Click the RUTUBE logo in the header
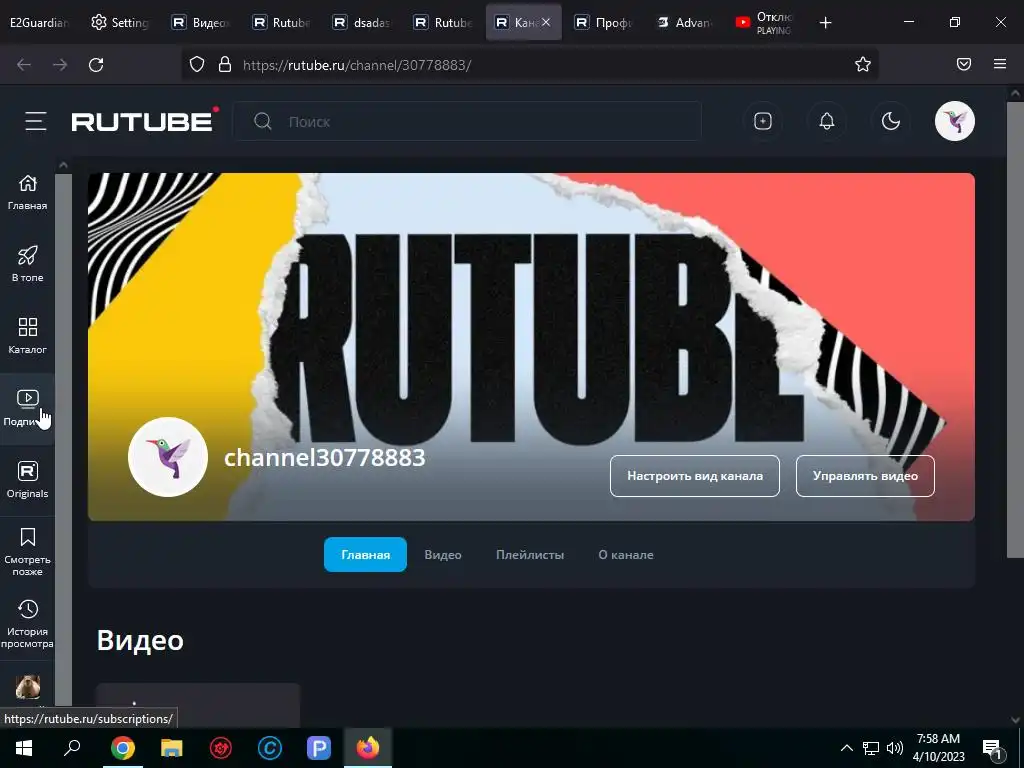Image resolution: width=1024 pixels, height=768 pixels. pyautogui.click(x=144, y=120)
